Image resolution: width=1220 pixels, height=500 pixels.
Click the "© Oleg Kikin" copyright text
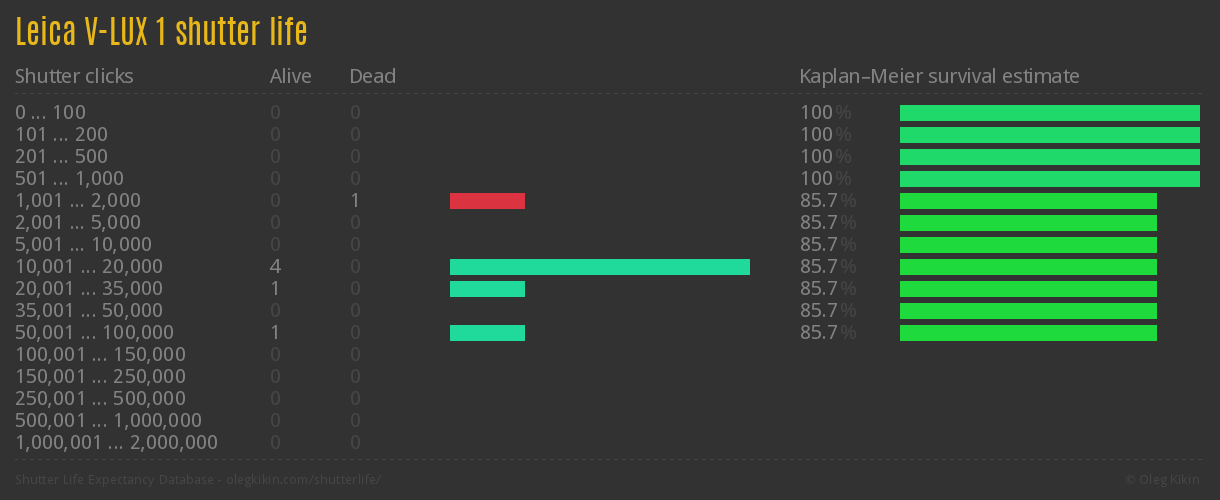[1164, 480]
